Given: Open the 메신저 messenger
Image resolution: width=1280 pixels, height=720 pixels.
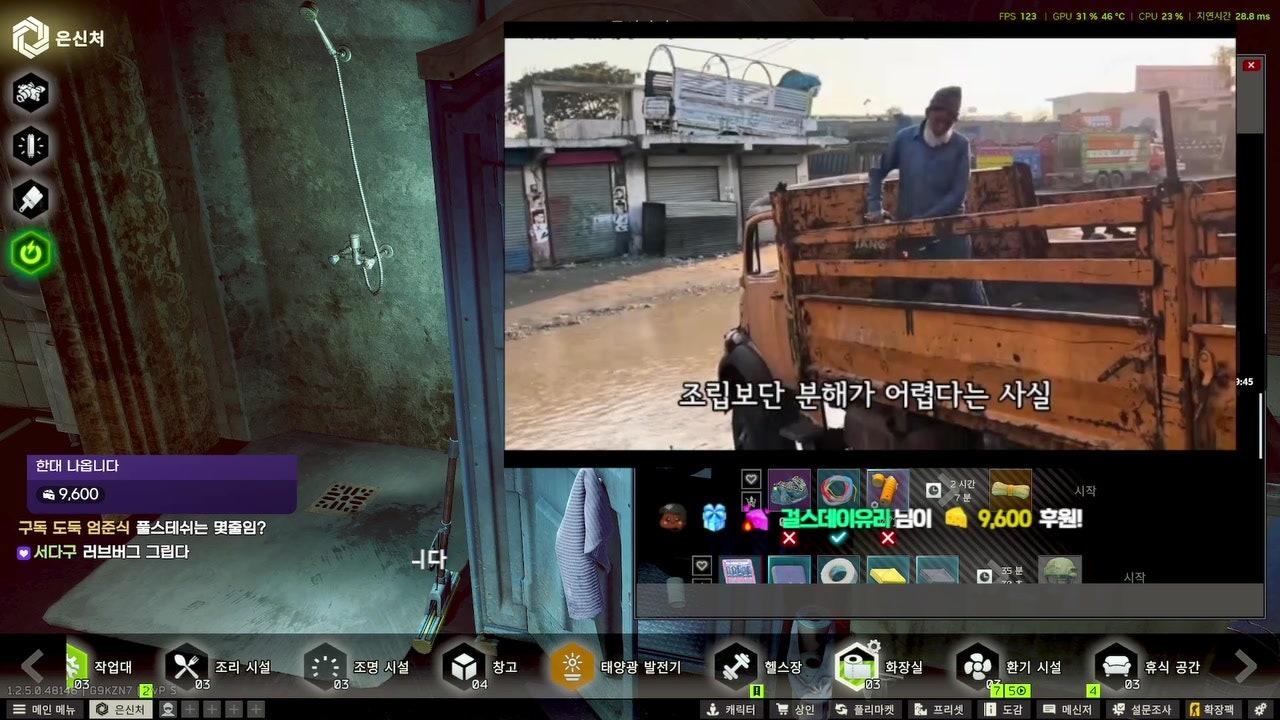Looking at the screenshot, I should click(1069, 710).
